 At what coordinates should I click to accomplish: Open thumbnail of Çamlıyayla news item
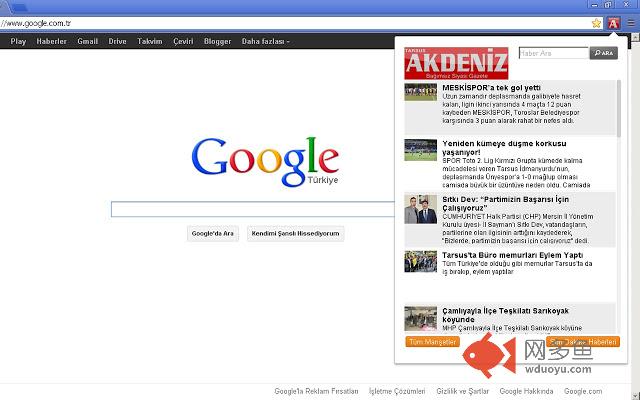(x=420, y=318)
